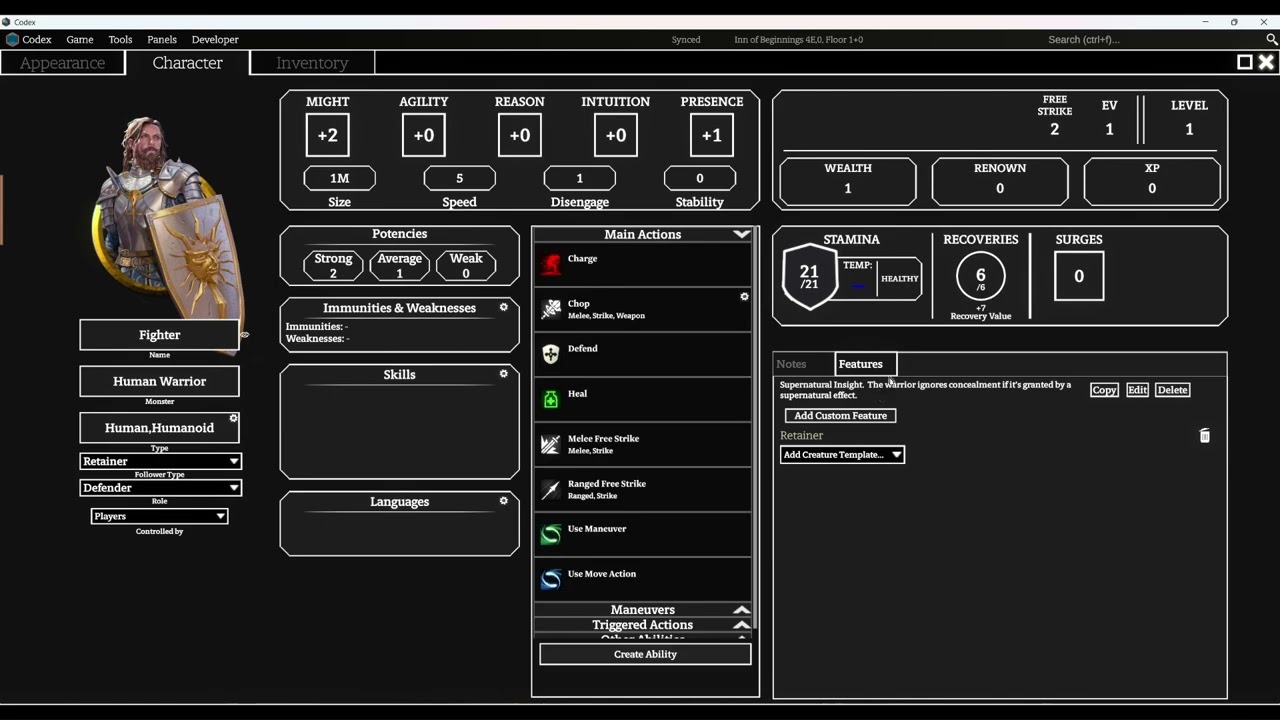Click the Might +2 value box
Image resolution: width=1280 pixels, height=720 pixels.
(328, 135)
